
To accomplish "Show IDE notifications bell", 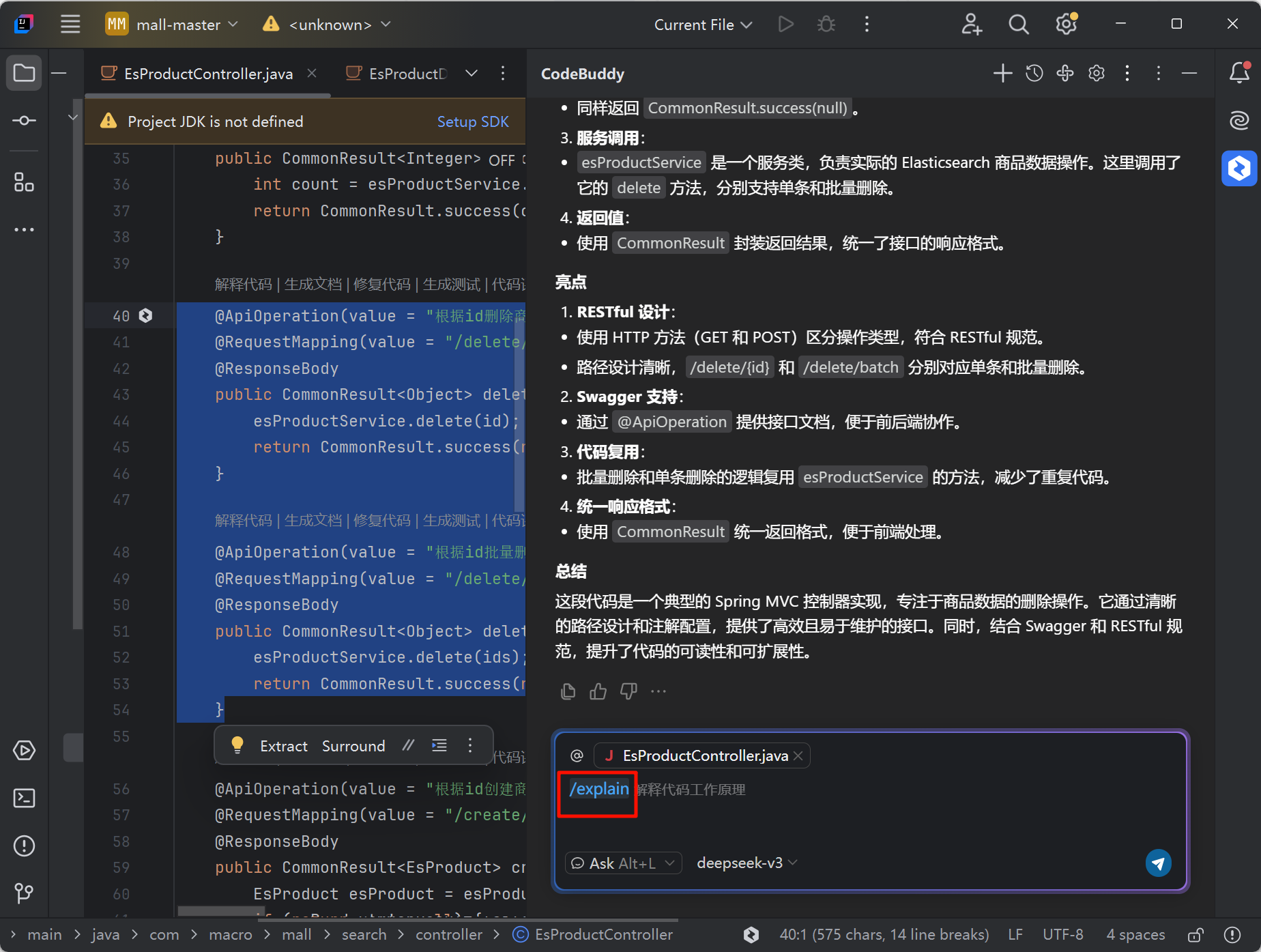I will point(1239,73).
